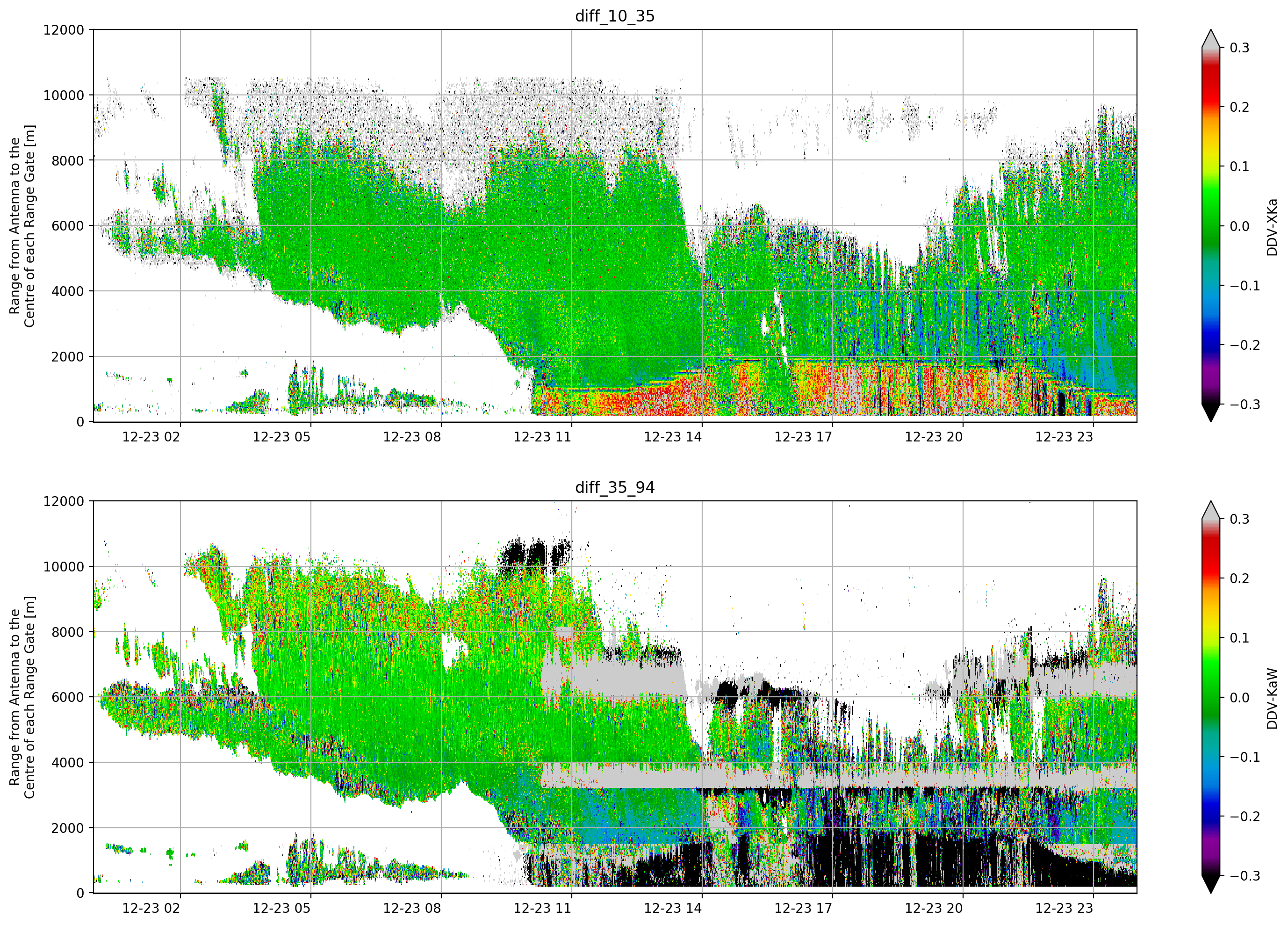The width and height of the screenshot is (1288, 925).
Task: Click the 0.3 tick on the DDV-XKa colorbar
Action: tap(1240, 48)
